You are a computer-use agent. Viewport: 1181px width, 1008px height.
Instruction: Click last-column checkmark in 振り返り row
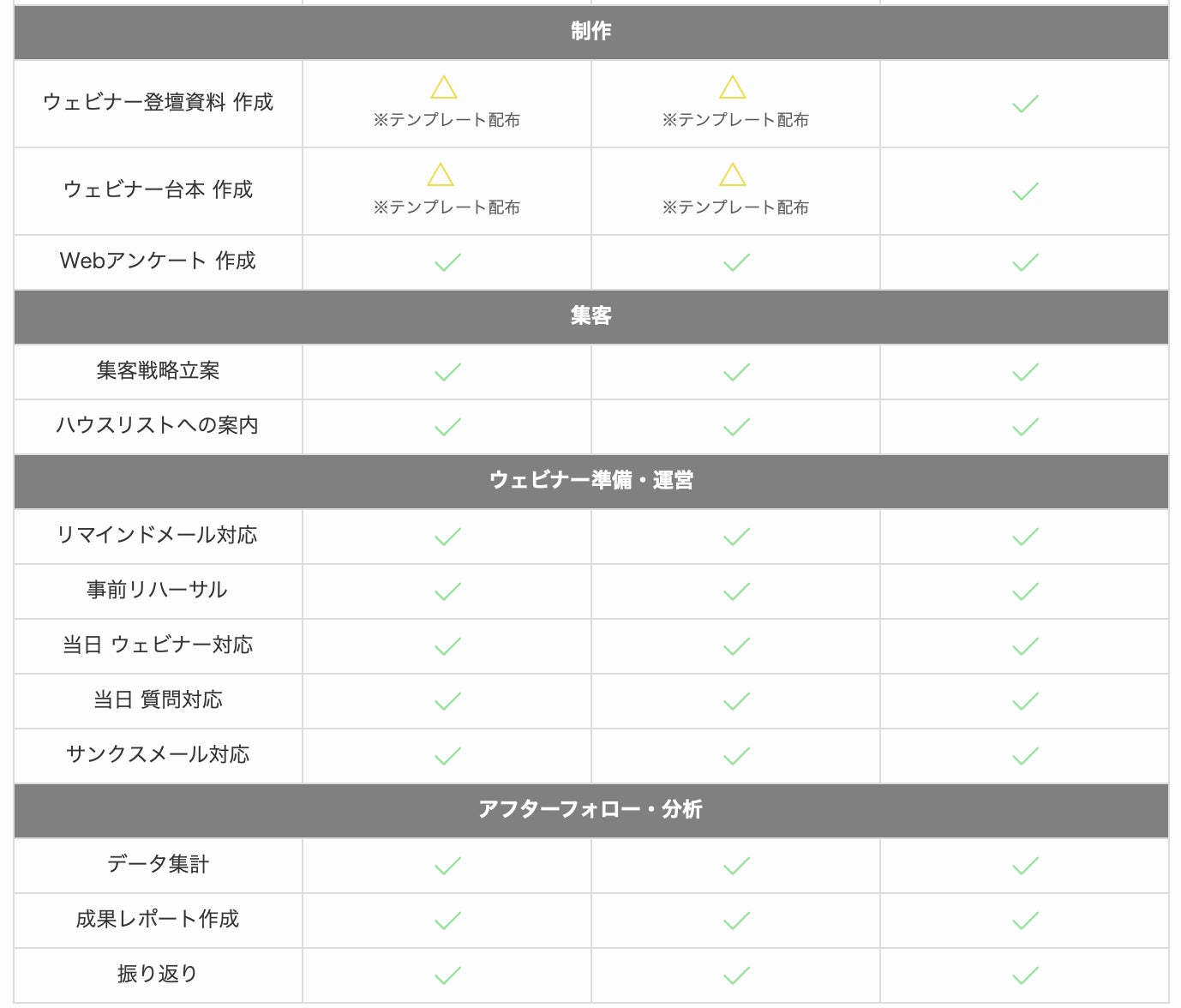pyautogui.click(x=1025, y=975)
